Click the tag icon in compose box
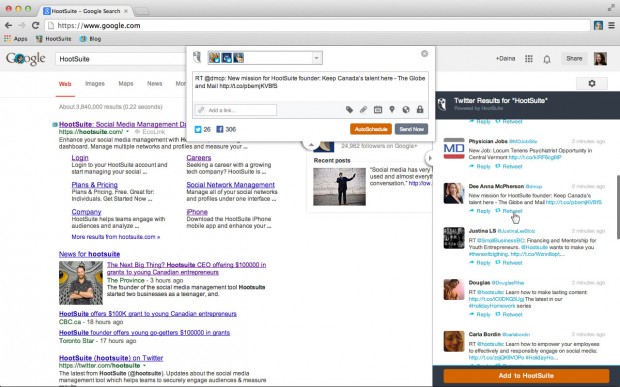Viewport: 620px width, 387px height. click(x=349, y=109)
